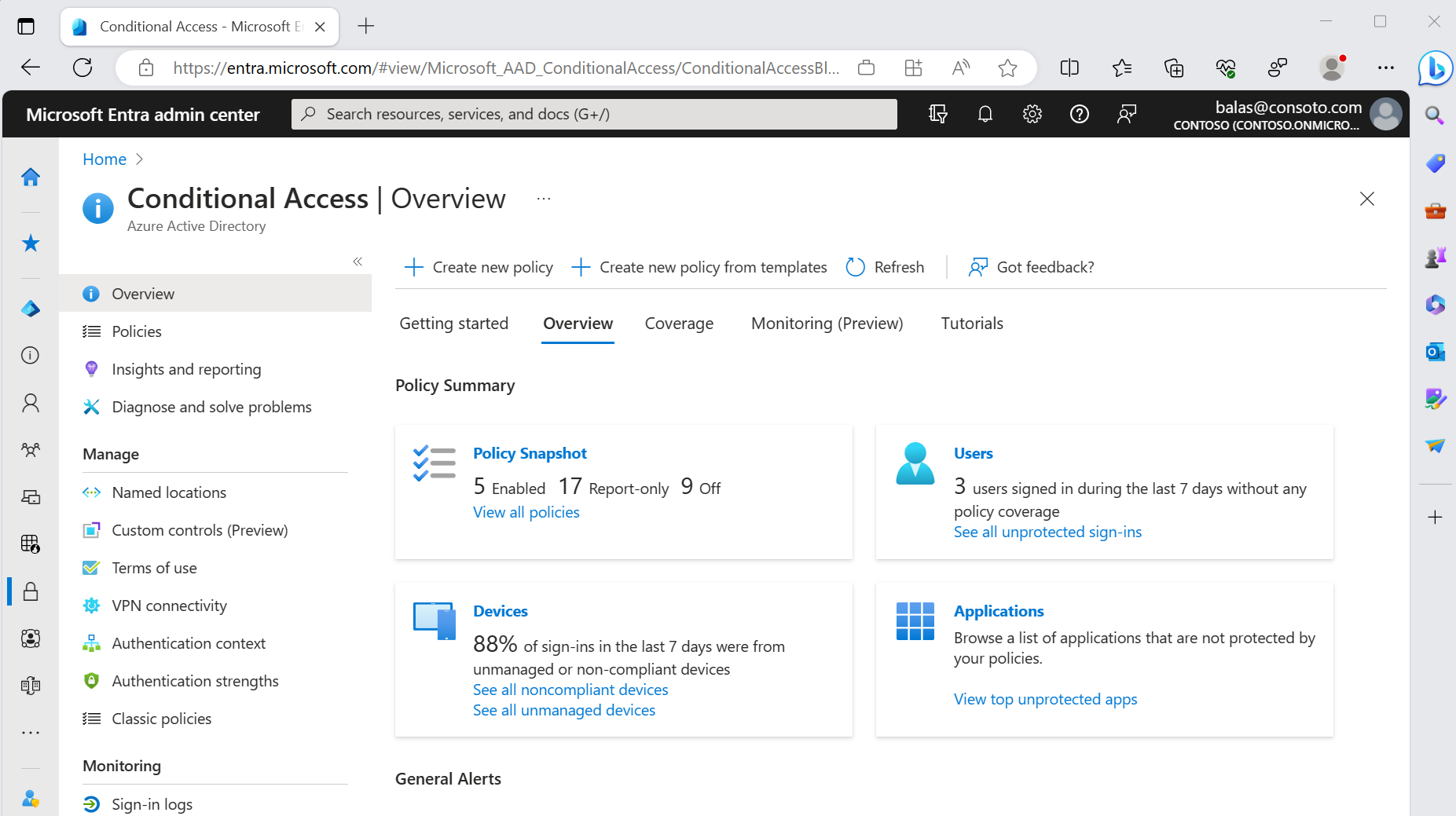The height and width of the screenshot is (816, 1456).
Task: Open Bing Copilot sidebar icon
Action: 1436,68
